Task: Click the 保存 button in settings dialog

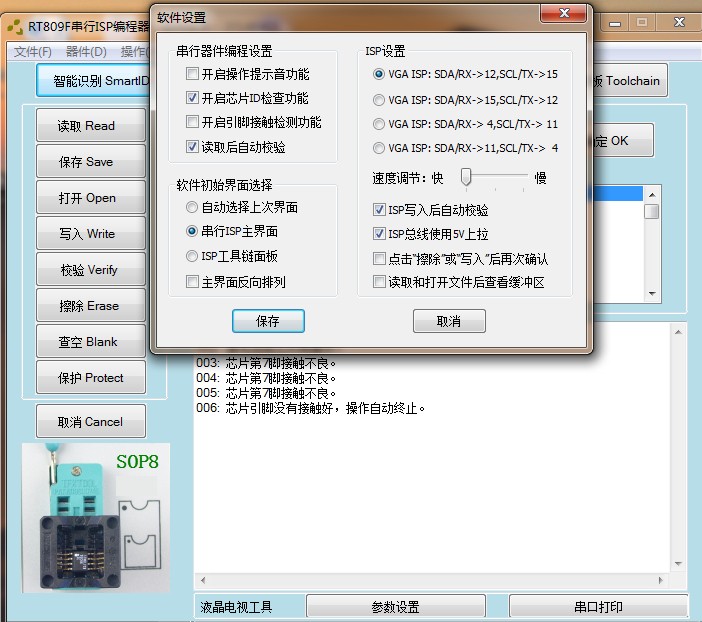Action: point(267,321)
